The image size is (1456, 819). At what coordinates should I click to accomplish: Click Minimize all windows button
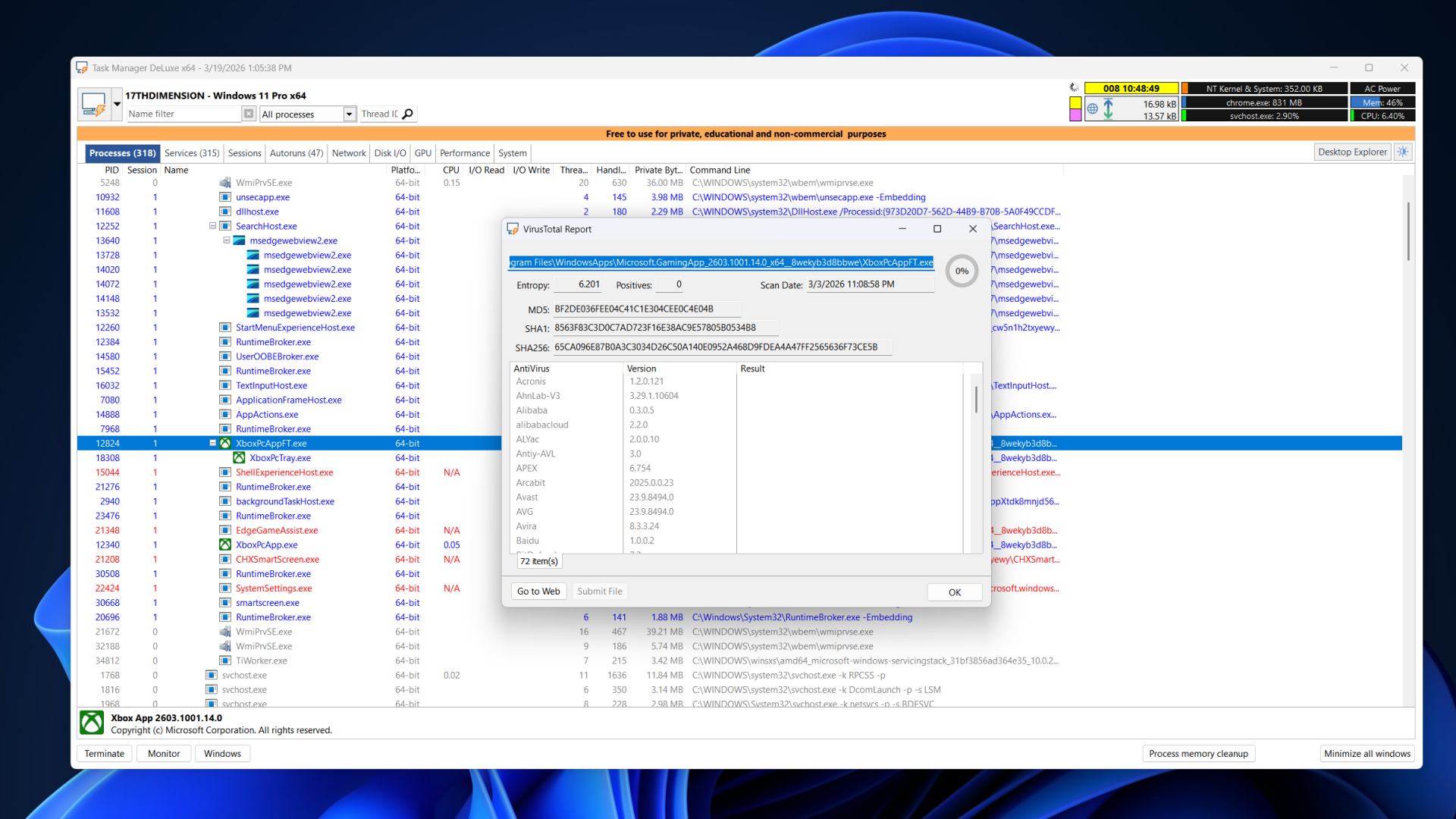coord(1367,754)
